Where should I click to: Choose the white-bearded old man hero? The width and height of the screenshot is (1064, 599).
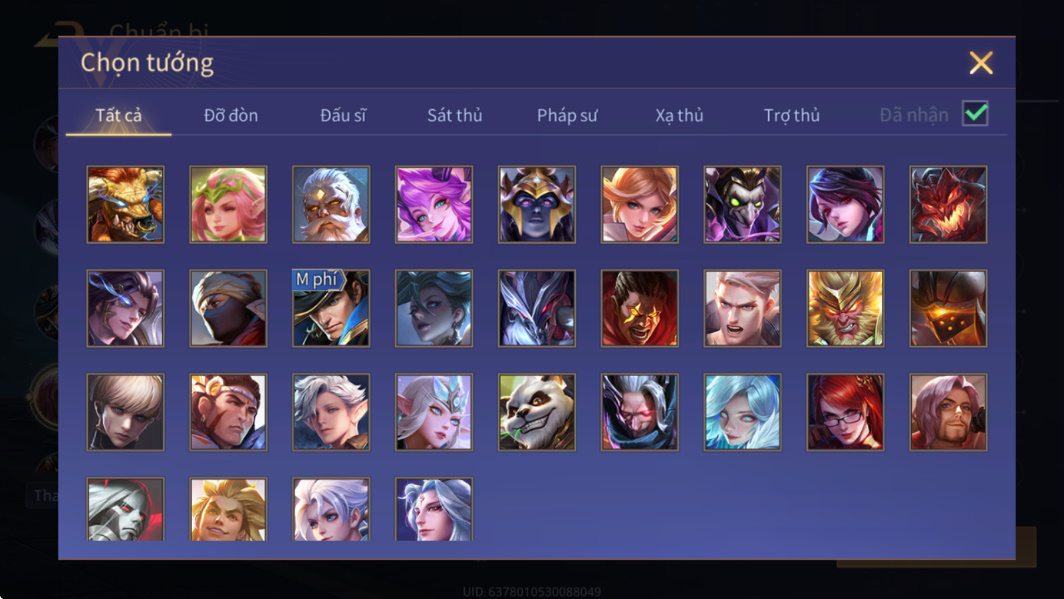click(x=331, y=204)
